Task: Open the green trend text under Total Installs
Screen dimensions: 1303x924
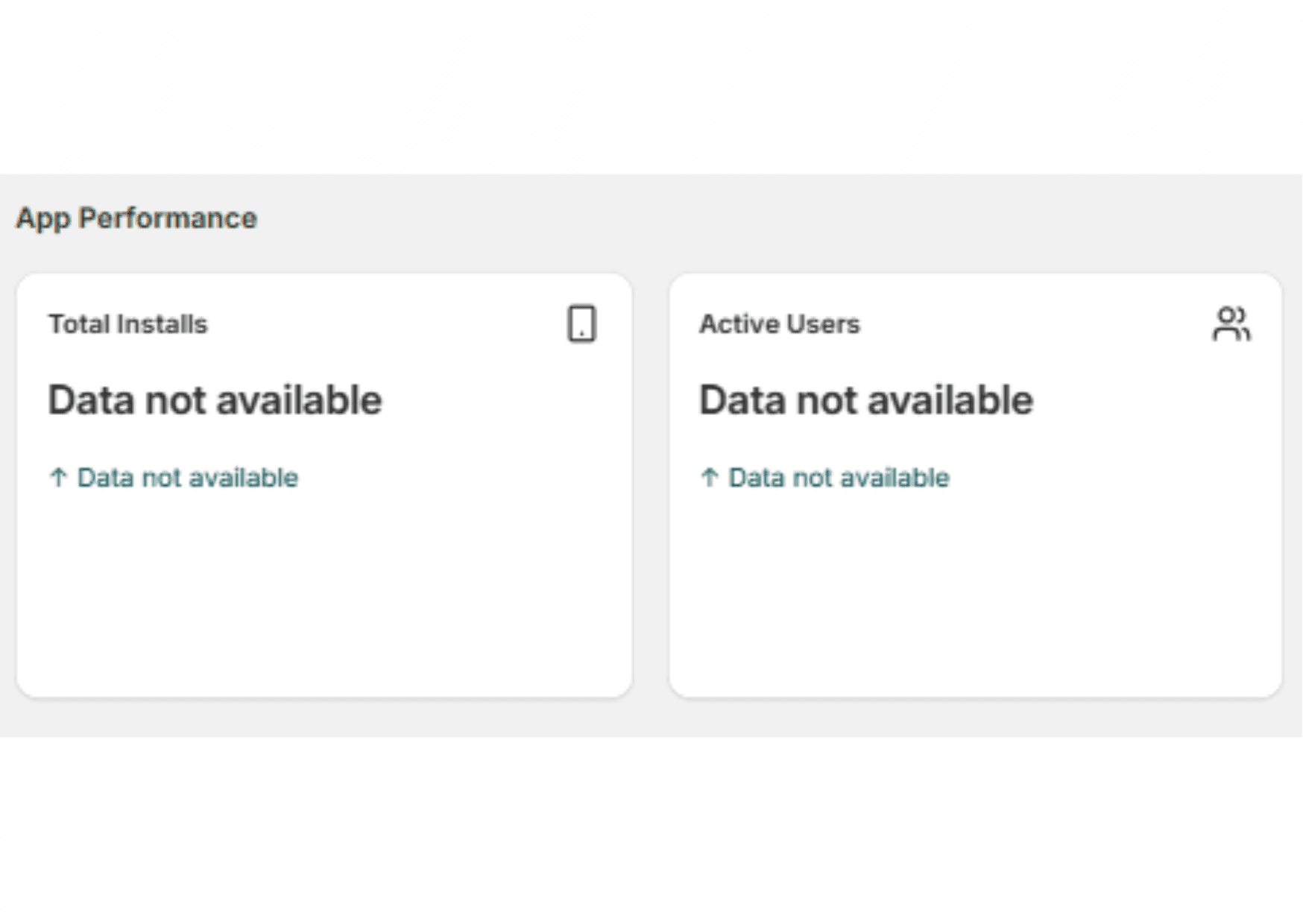Action: pos(187,478)
